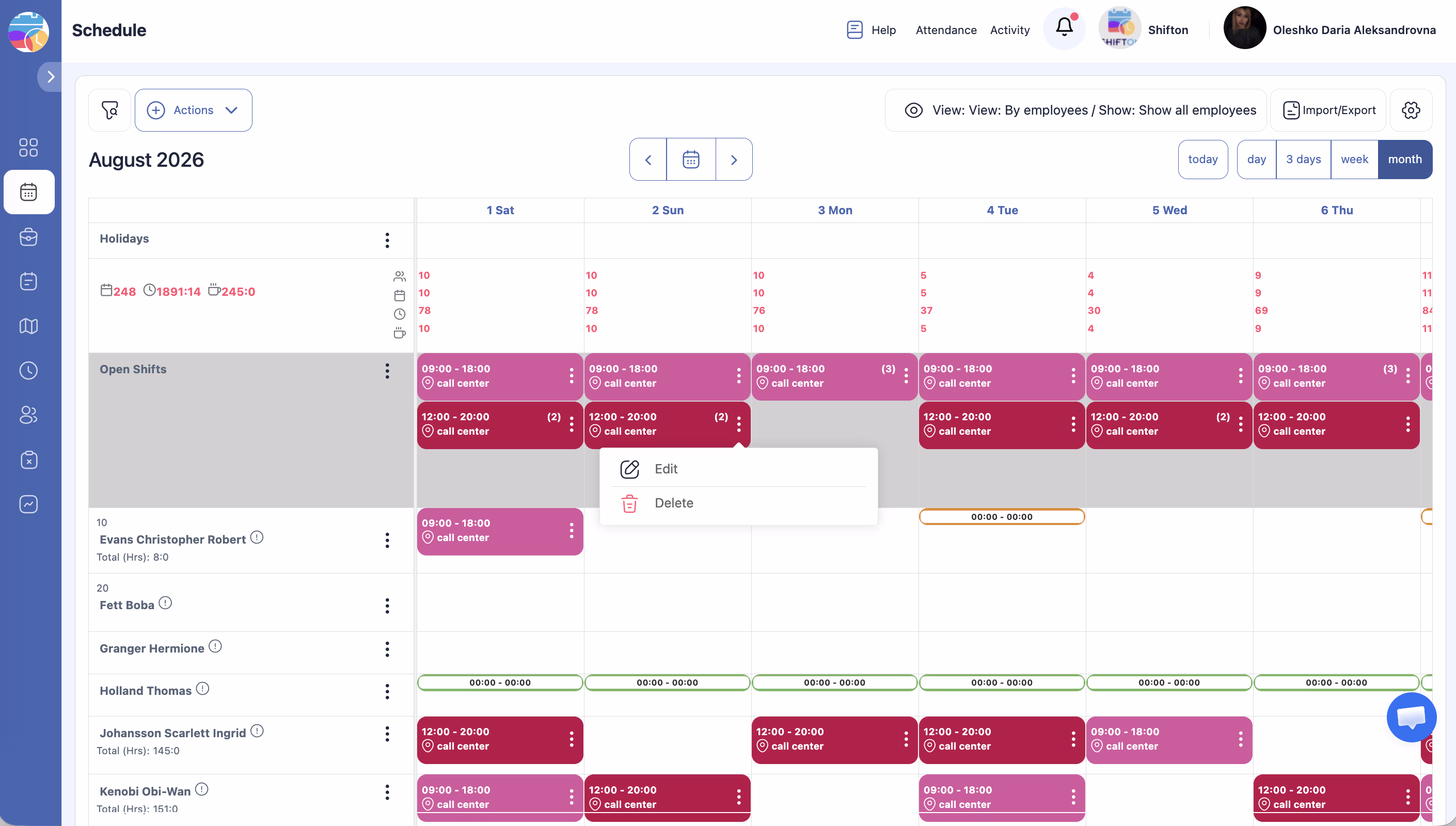1456x826 pixels.
Task: Open the chat support bubble
Action: pos(1411,717)
